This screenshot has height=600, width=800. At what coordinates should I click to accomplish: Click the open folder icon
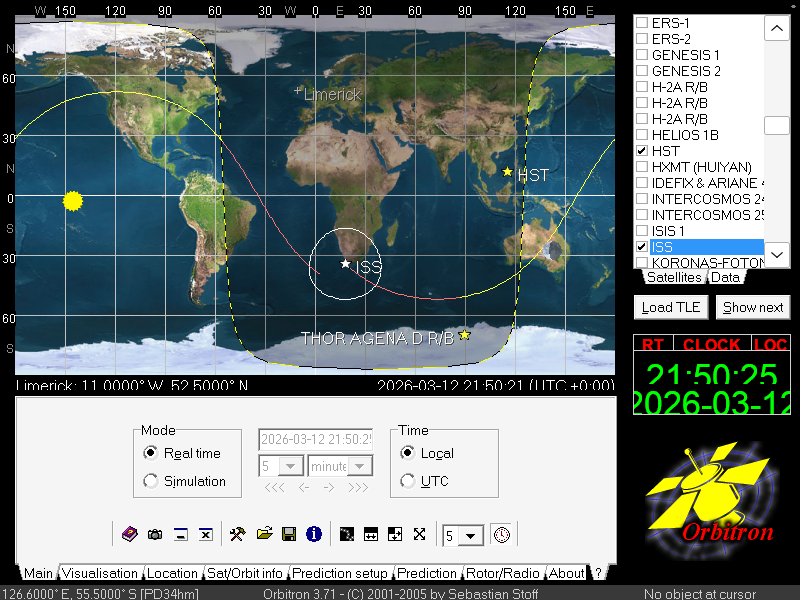(x=264, y=535)
